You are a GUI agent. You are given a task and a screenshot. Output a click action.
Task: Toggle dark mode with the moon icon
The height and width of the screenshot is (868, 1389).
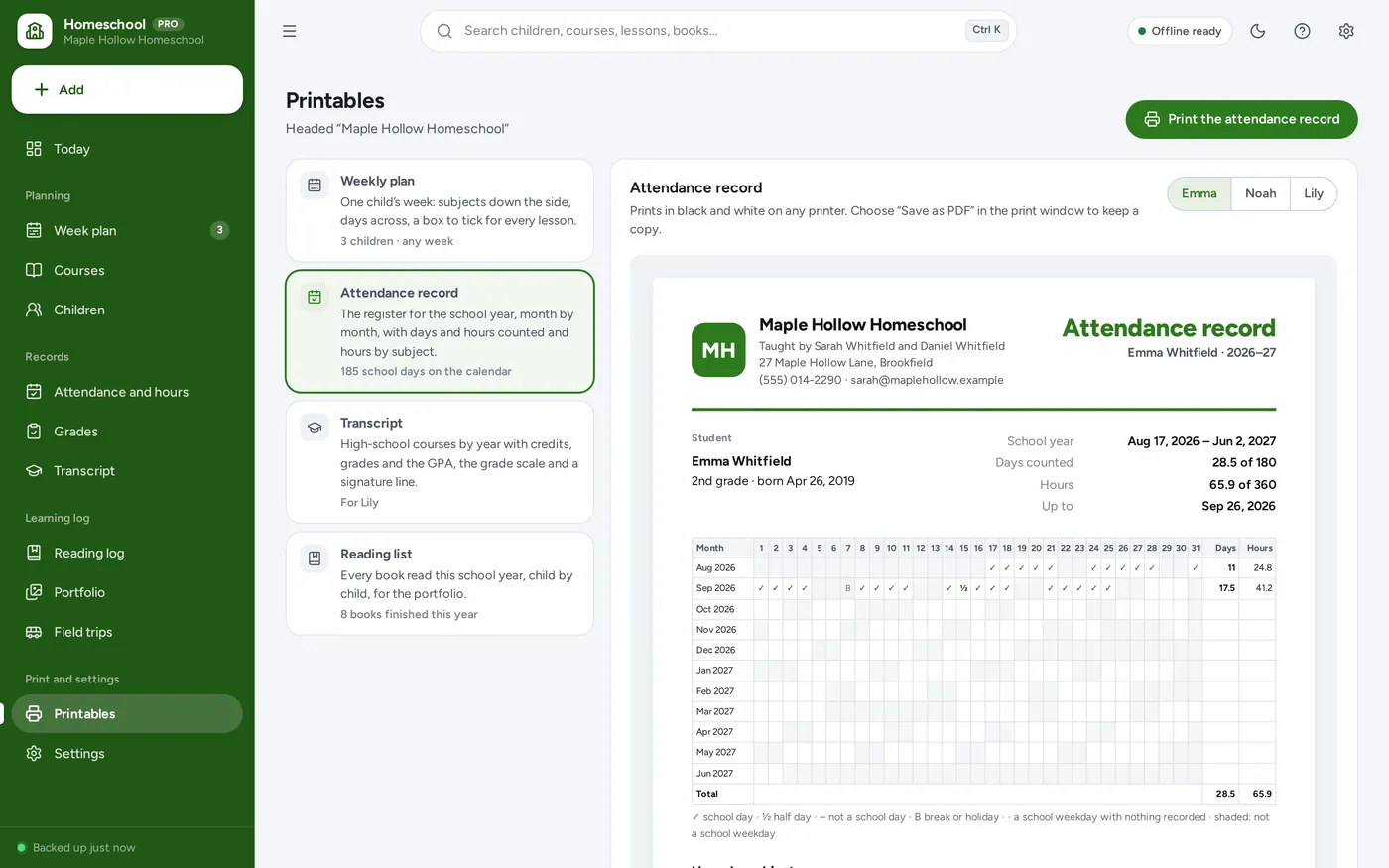point(1258,31)
